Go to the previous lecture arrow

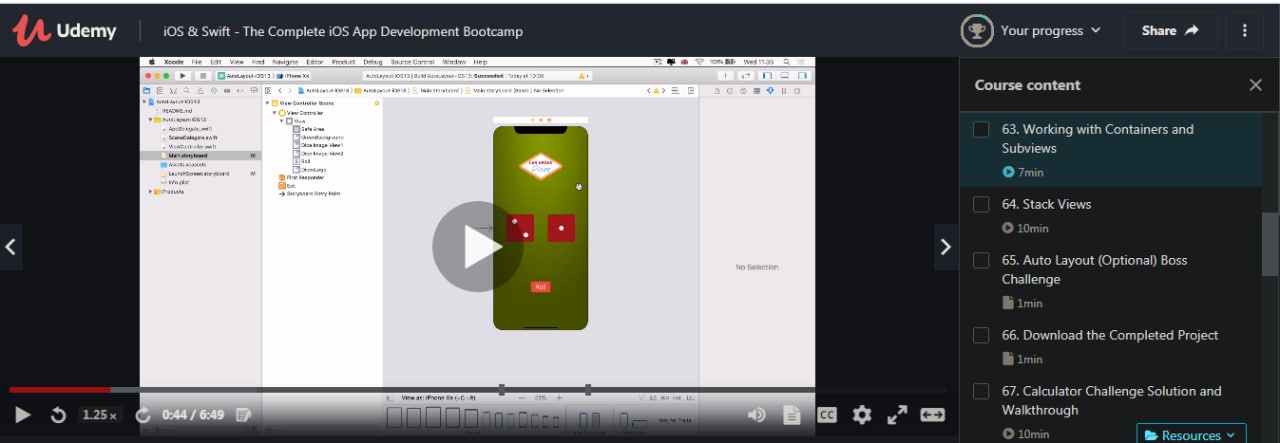[11, 246]
